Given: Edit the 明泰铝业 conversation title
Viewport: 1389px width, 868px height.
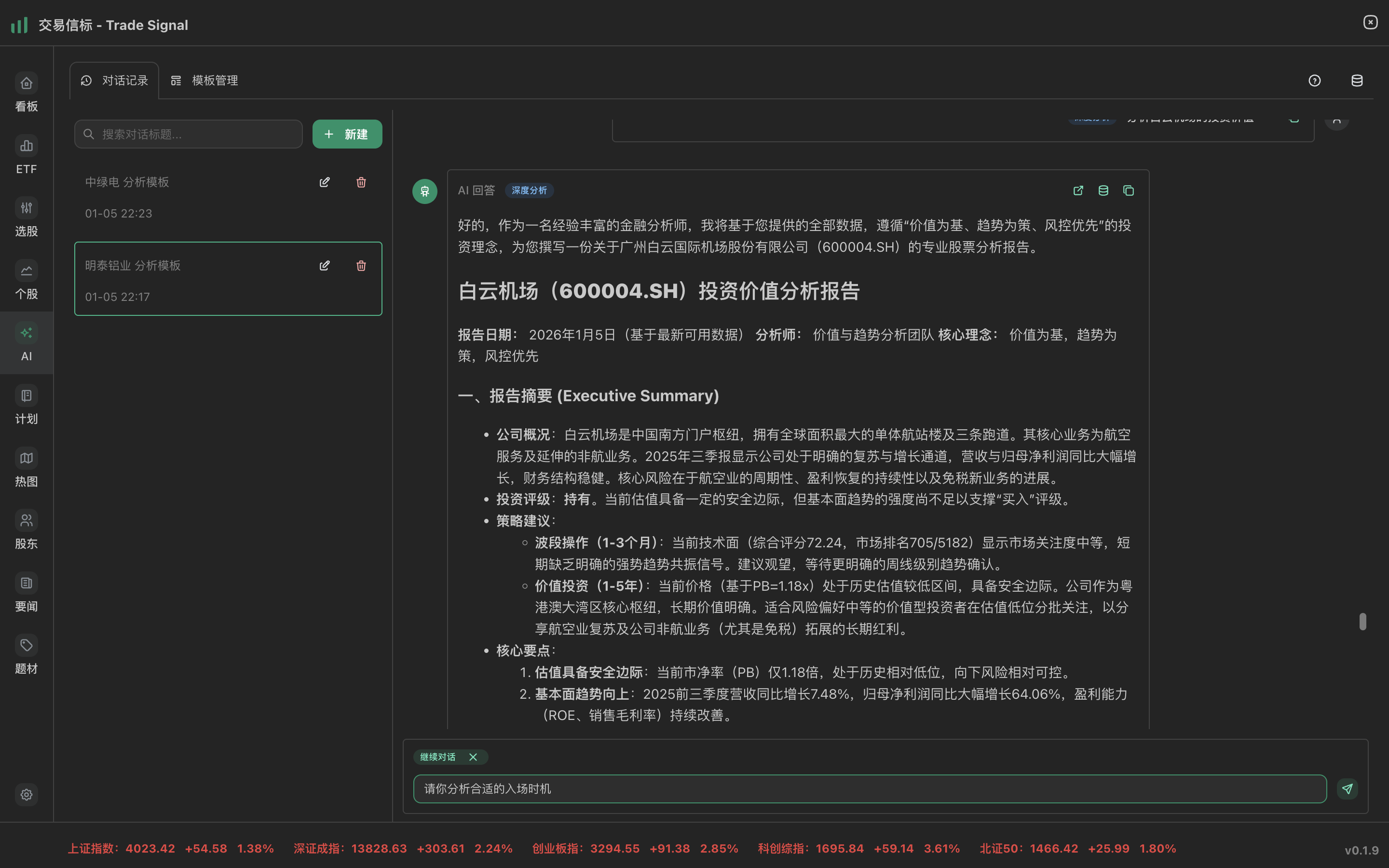Looking at the screenshot, I should 324,265.
